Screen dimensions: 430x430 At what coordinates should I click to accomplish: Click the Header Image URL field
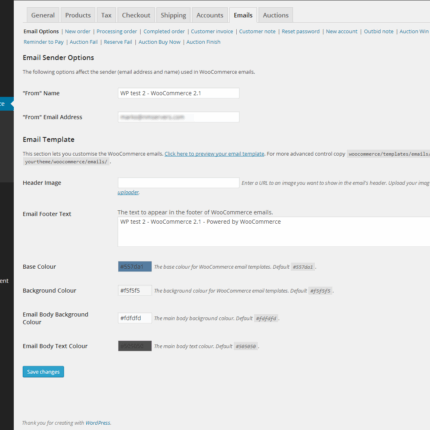click(178, 183)
